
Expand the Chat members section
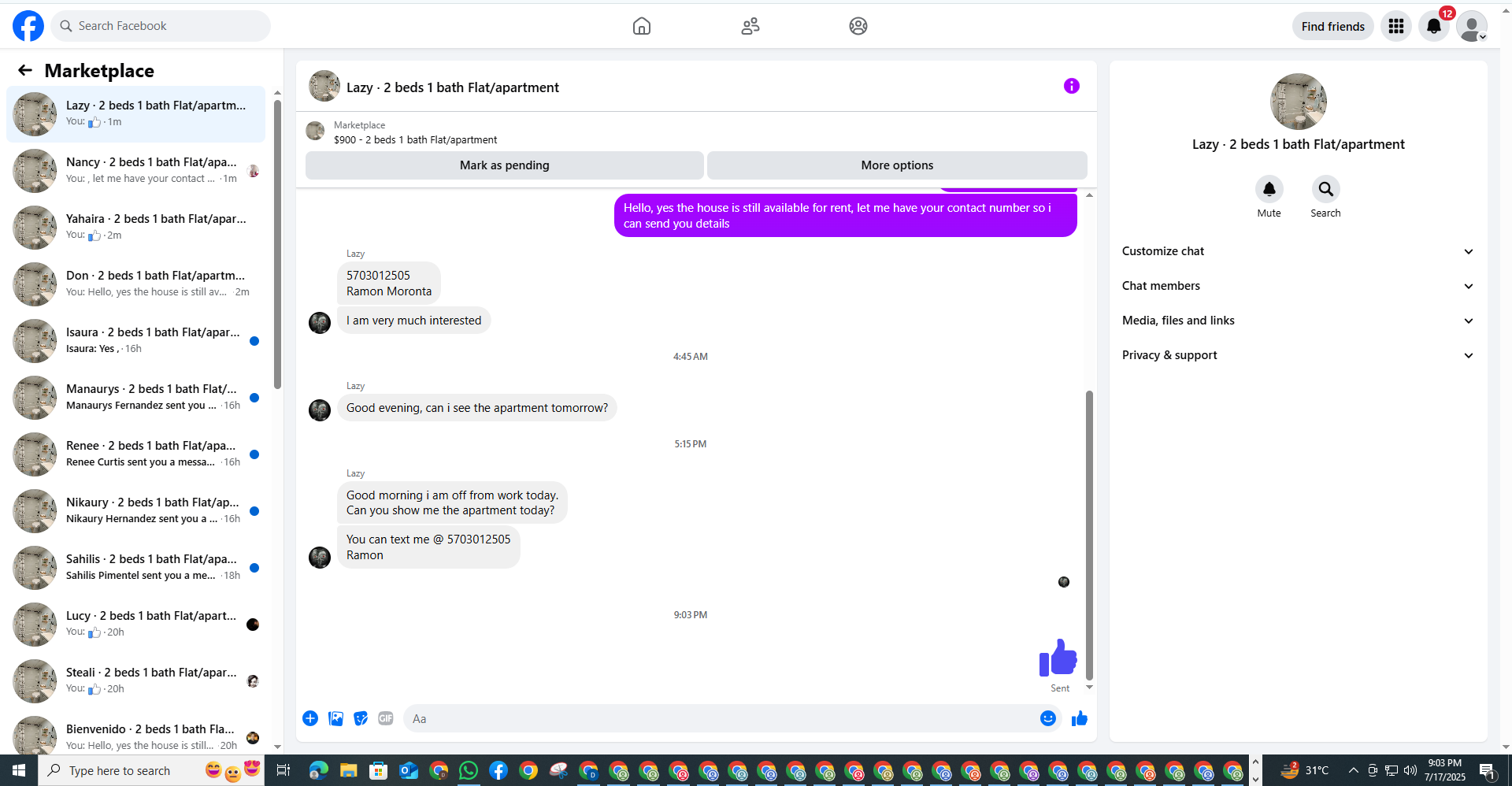point(1299,286)
